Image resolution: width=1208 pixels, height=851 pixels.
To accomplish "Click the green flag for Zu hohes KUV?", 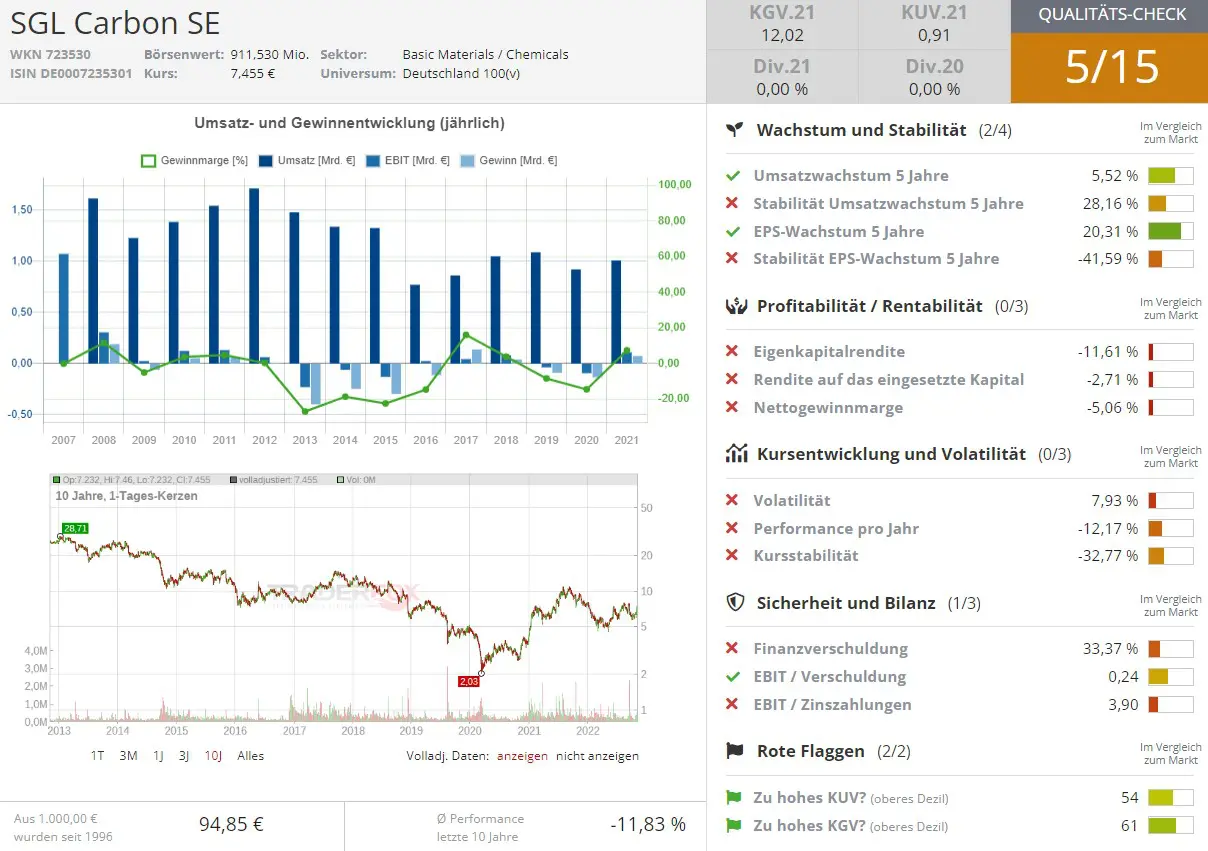I will tap(733, 798).
